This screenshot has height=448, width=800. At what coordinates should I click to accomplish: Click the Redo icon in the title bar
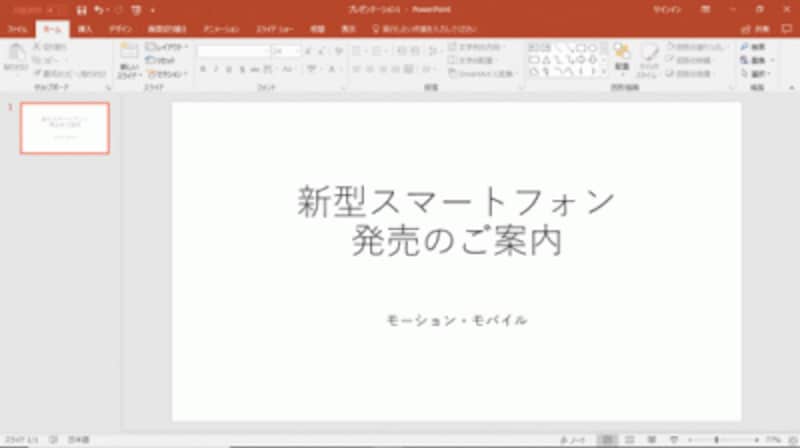119,10
